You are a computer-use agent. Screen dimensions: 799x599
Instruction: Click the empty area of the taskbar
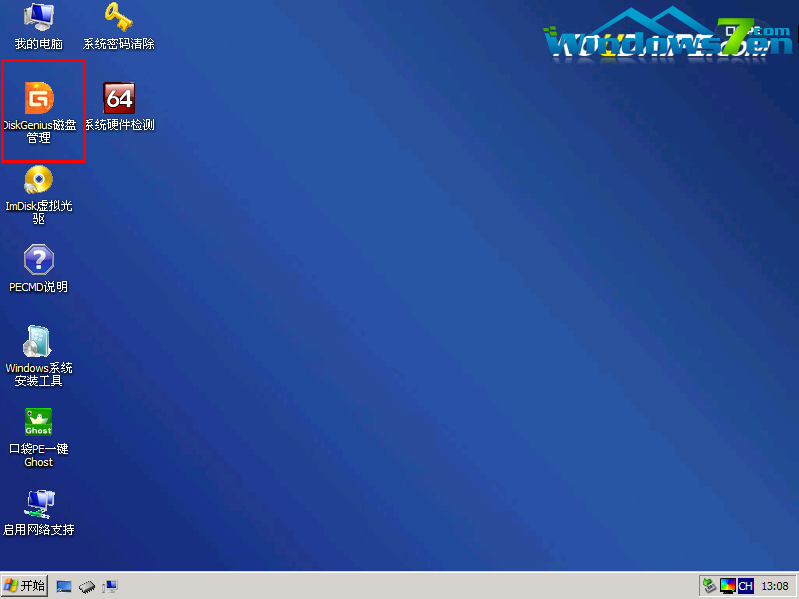(x=400, y=586)
